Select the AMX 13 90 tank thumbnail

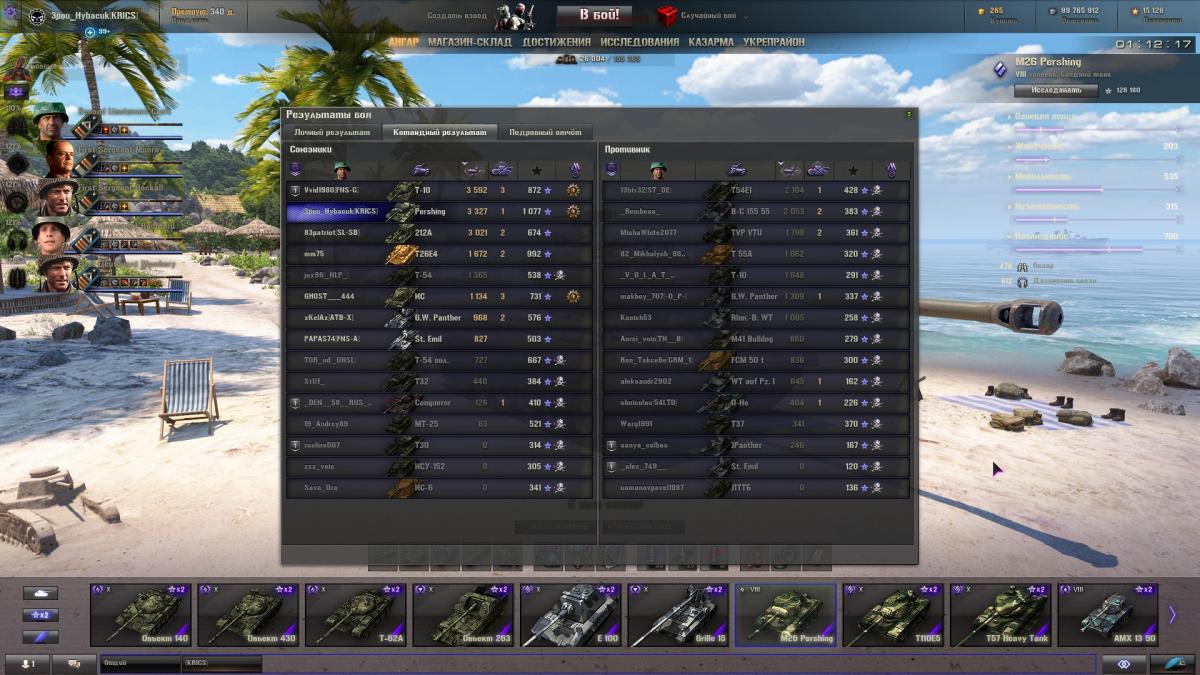(x=1108, y=615)
